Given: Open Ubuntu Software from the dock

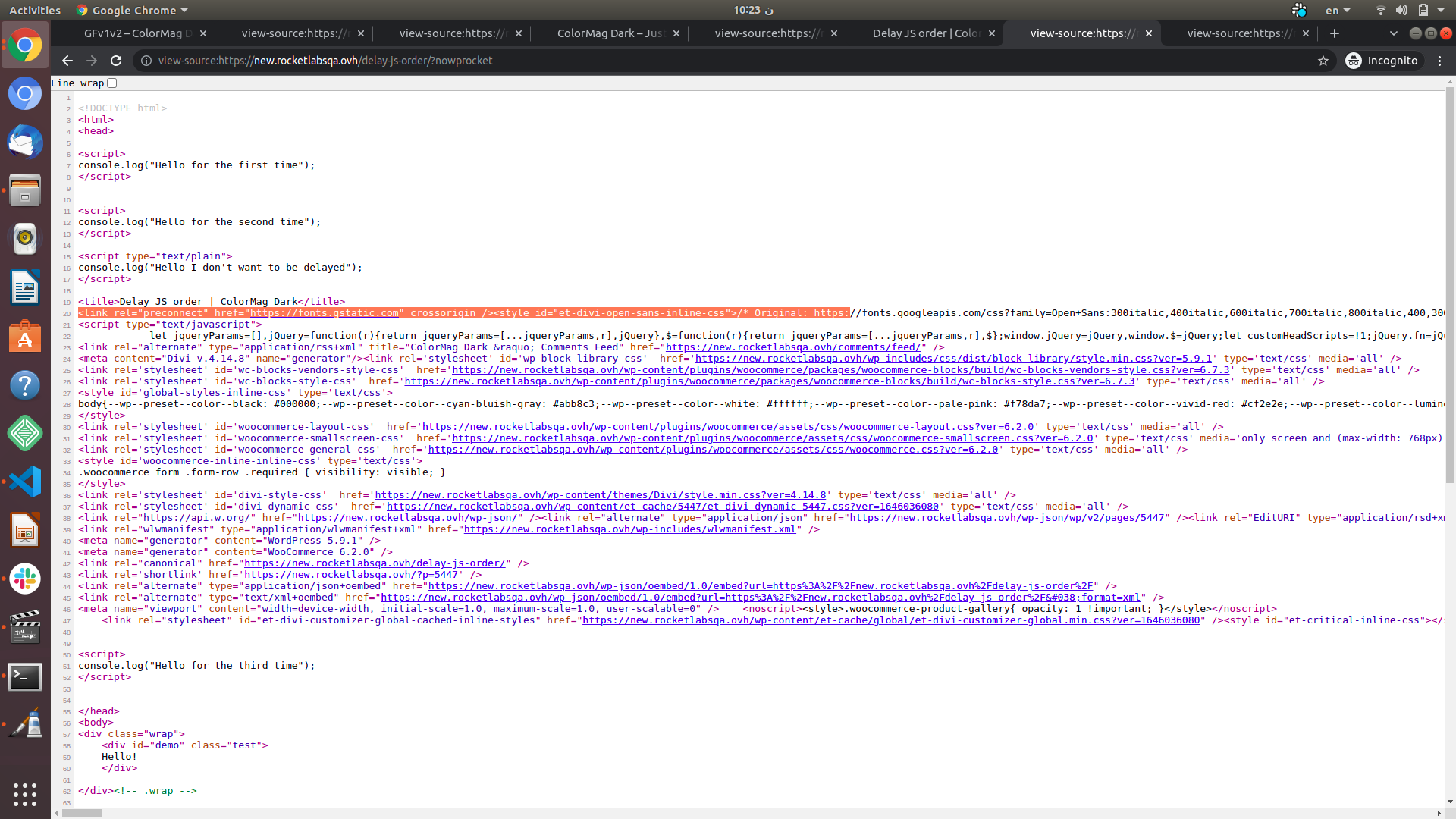Looking at the screenshot, I should point(25,336).
